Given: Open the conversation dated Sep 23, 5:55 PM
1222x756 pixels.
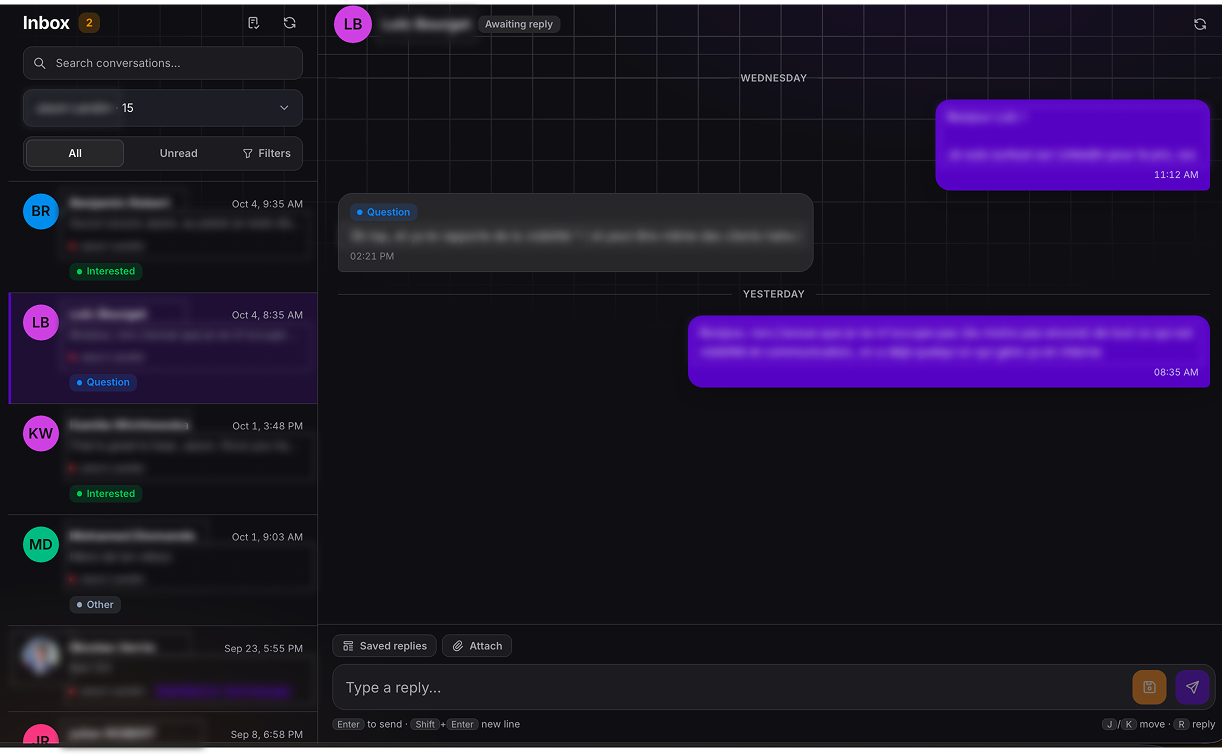Looking at the screenshot, I should click(163, 668).
